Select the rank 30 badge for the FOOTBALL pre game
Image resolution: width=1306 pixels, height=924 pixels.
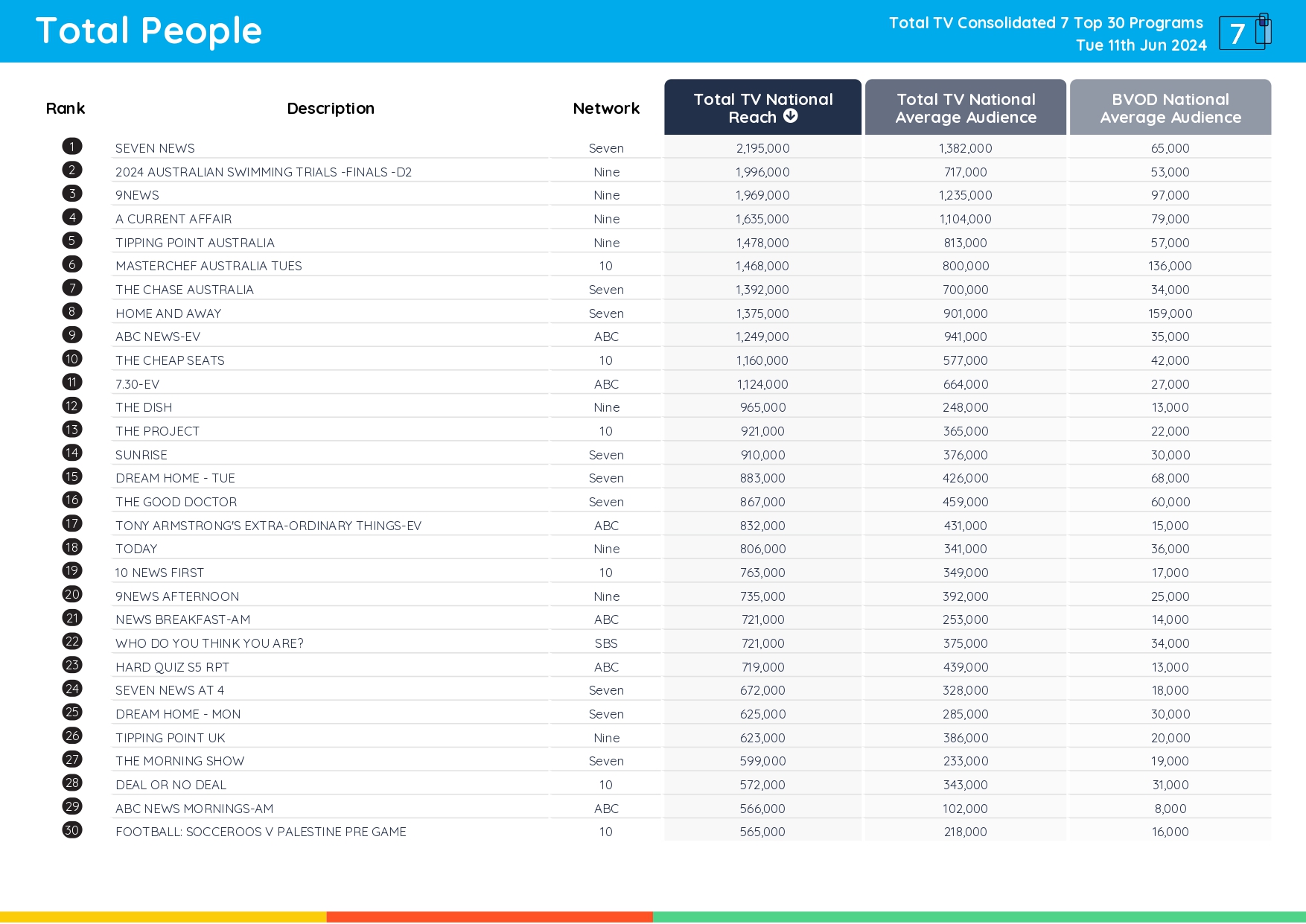[71, 830]
